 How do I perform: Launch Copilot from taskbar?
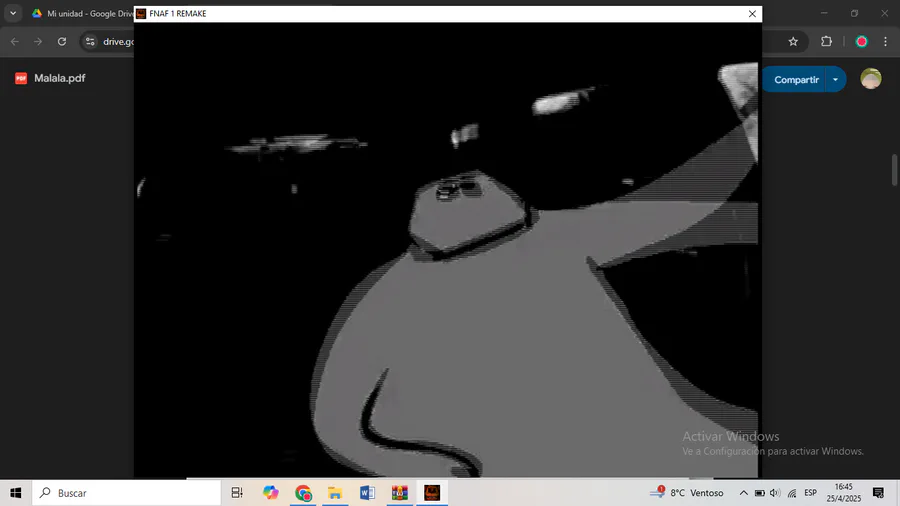[x=270, y=493]
